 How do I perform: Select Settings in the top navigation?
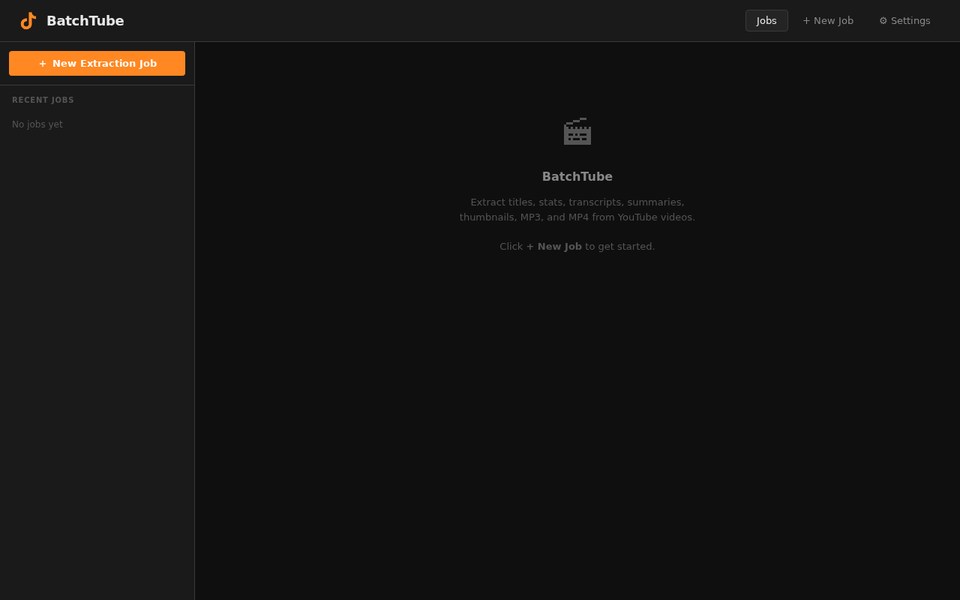(x=904, y=20)
